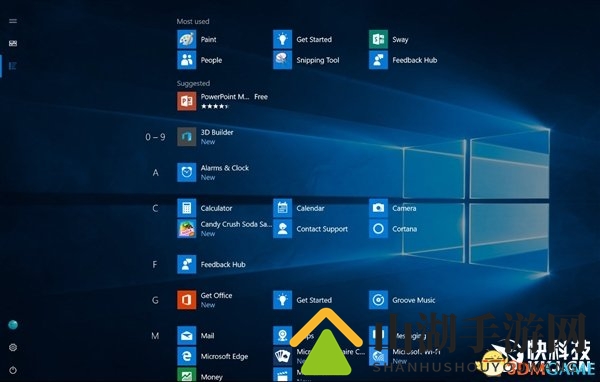The width and height of the screenshot is (600, 382).
Task: Launch the Camera app
Action: [x=393, y=208]
